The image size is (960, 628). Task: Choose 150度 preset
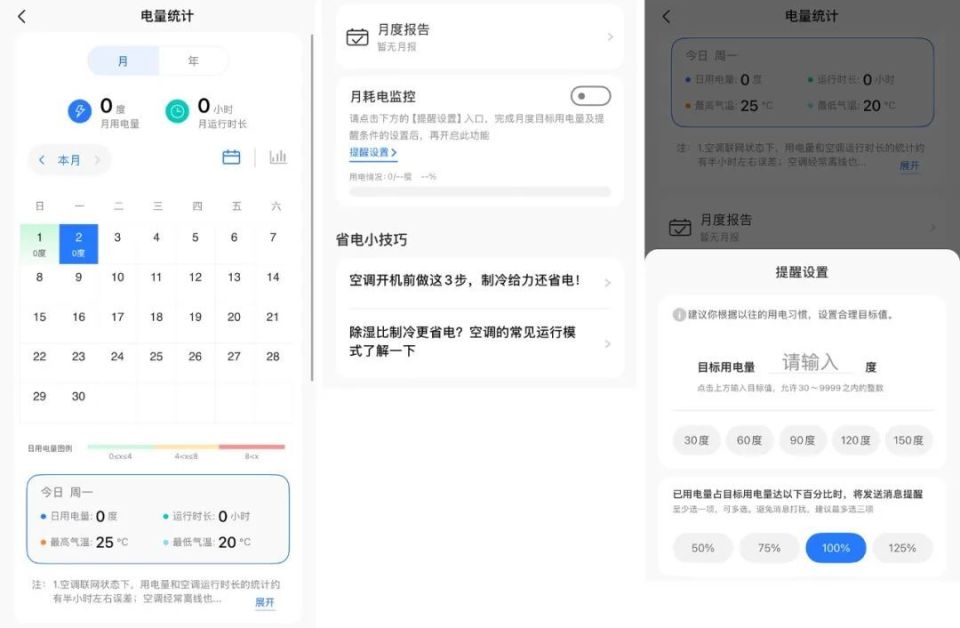pyautogui.click(x=909, y=441)
